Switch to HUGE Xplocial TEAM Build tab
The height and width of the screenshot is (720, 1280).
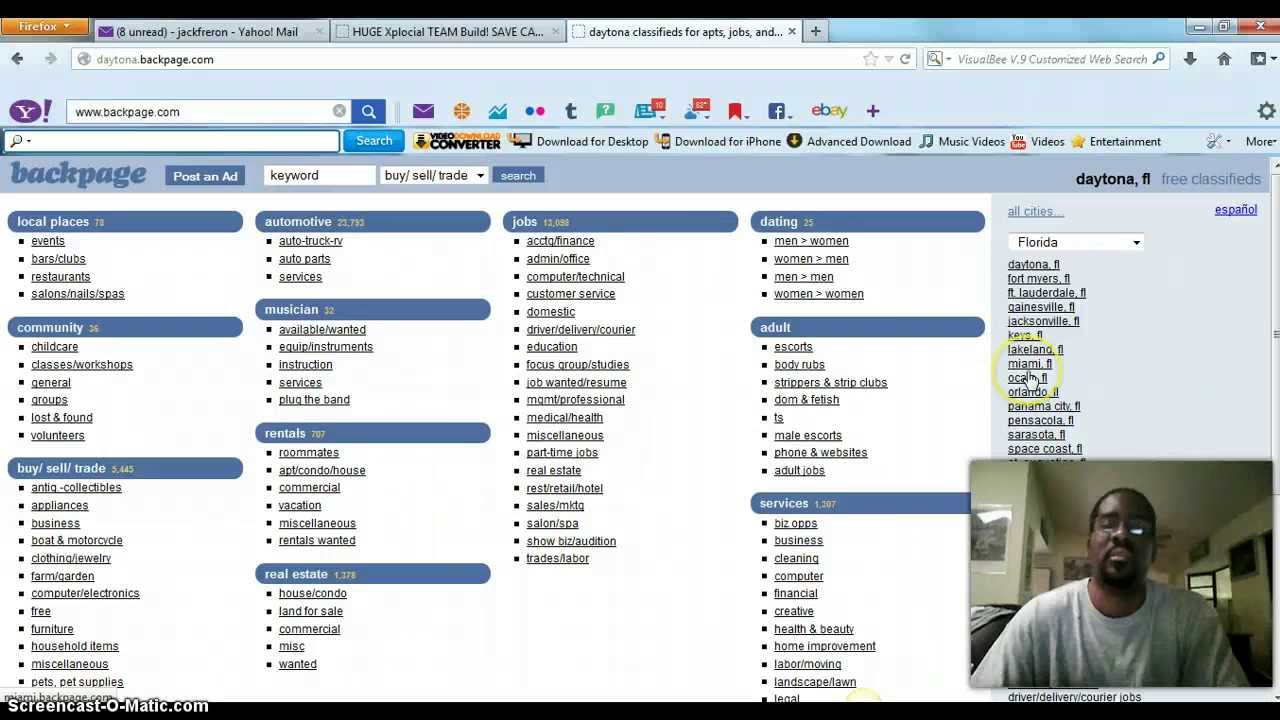point(448,31)
